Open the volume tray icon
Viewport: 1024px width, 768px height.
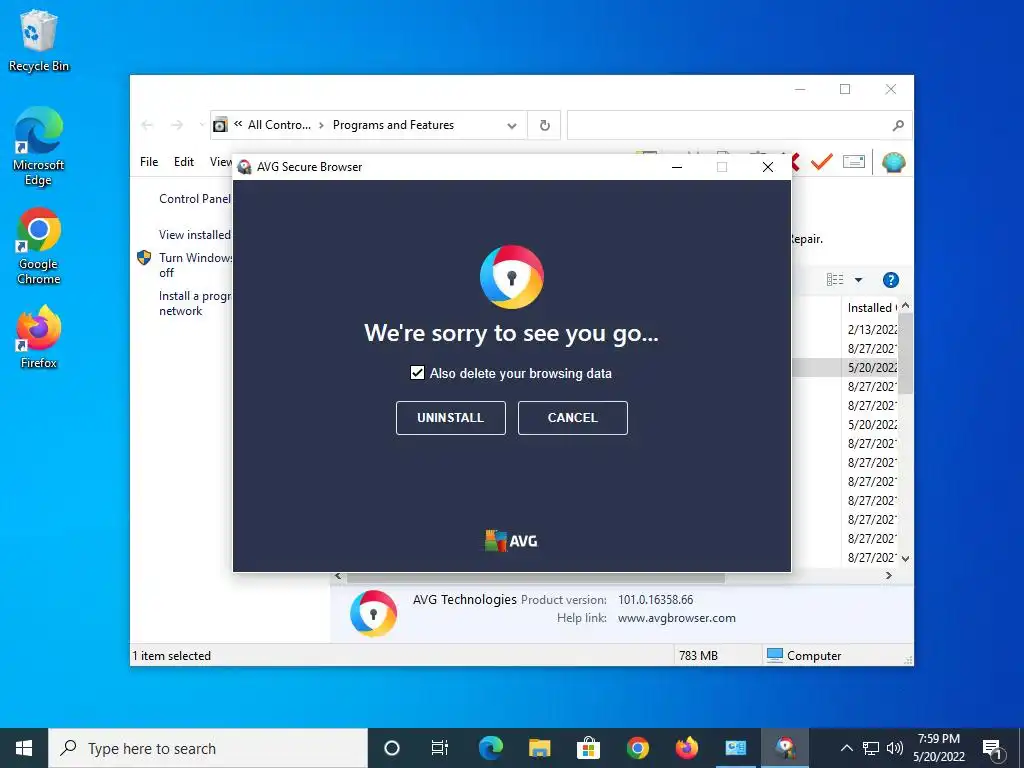895,748
